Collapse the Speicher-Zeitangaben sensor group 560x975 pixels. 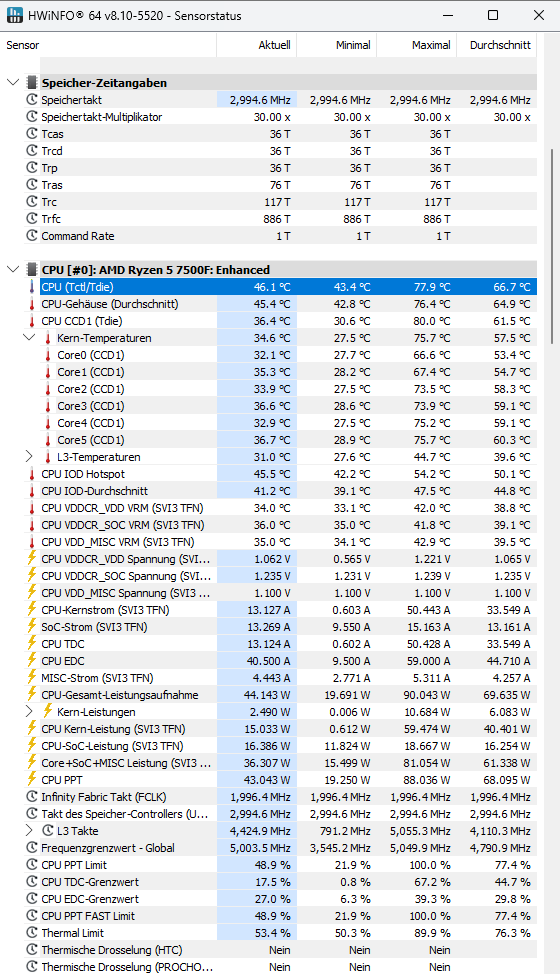click(x=12, y=83)
